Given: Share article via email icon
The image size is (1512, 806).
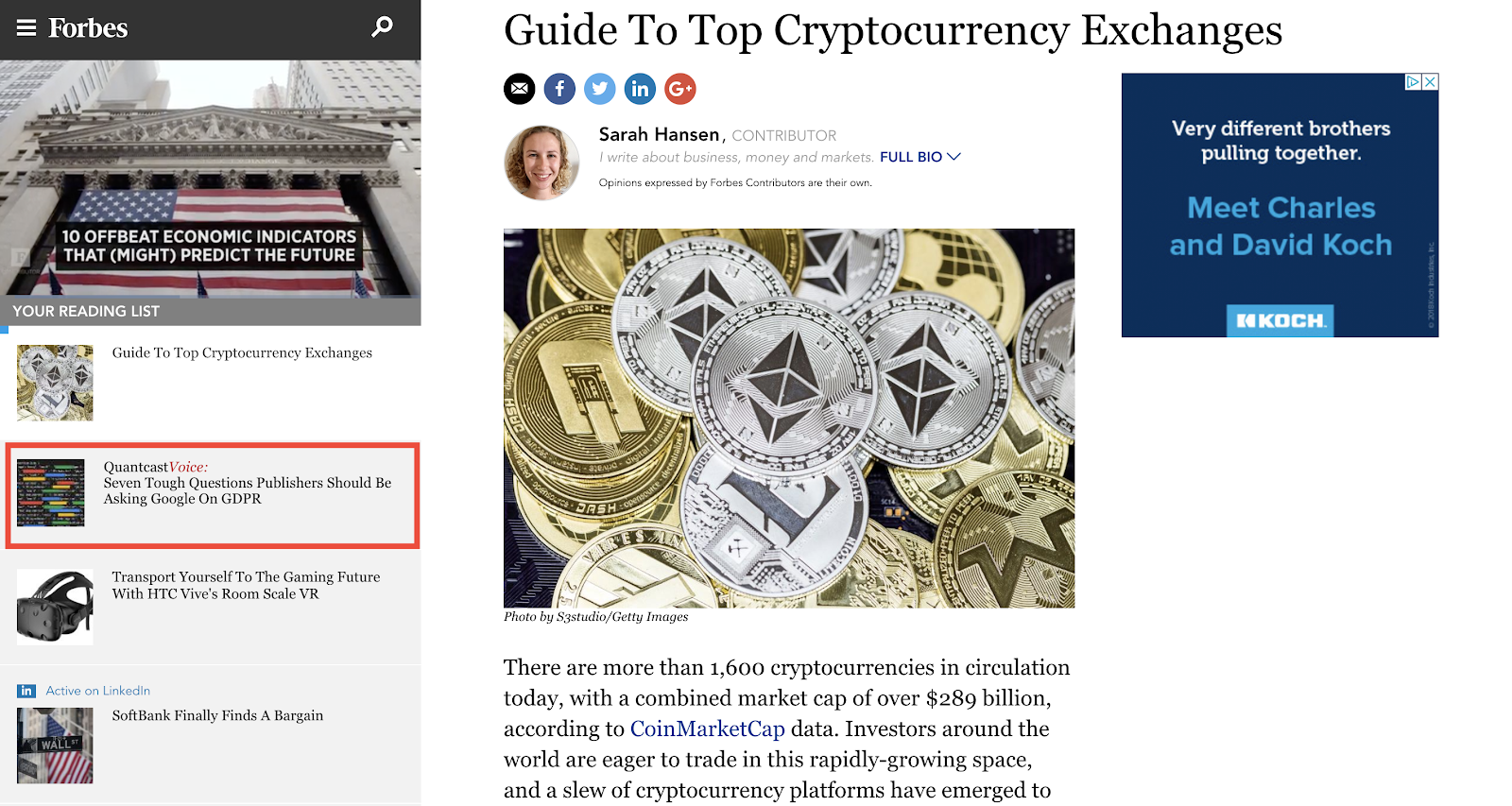Looking at the screenshot, I should [519, 89].
